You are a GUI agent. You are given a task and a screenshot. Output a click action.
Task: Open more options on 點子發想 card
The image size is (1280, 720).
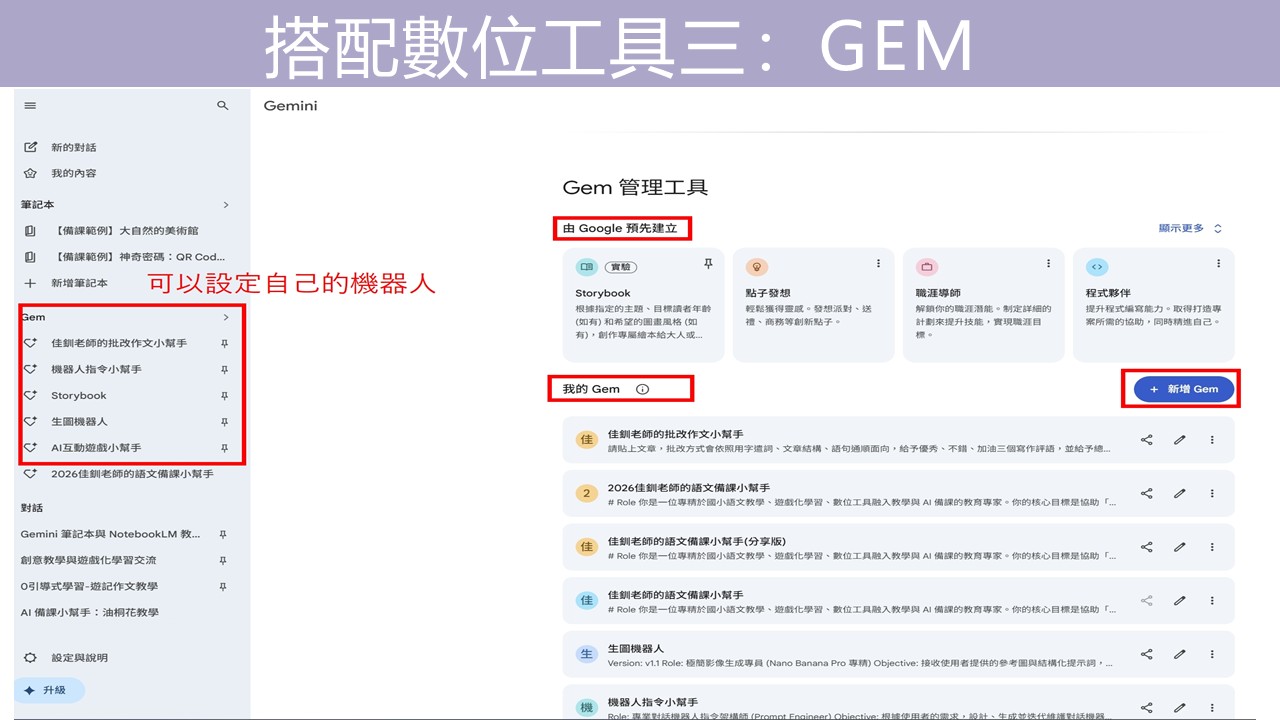[x=879, y=264]
